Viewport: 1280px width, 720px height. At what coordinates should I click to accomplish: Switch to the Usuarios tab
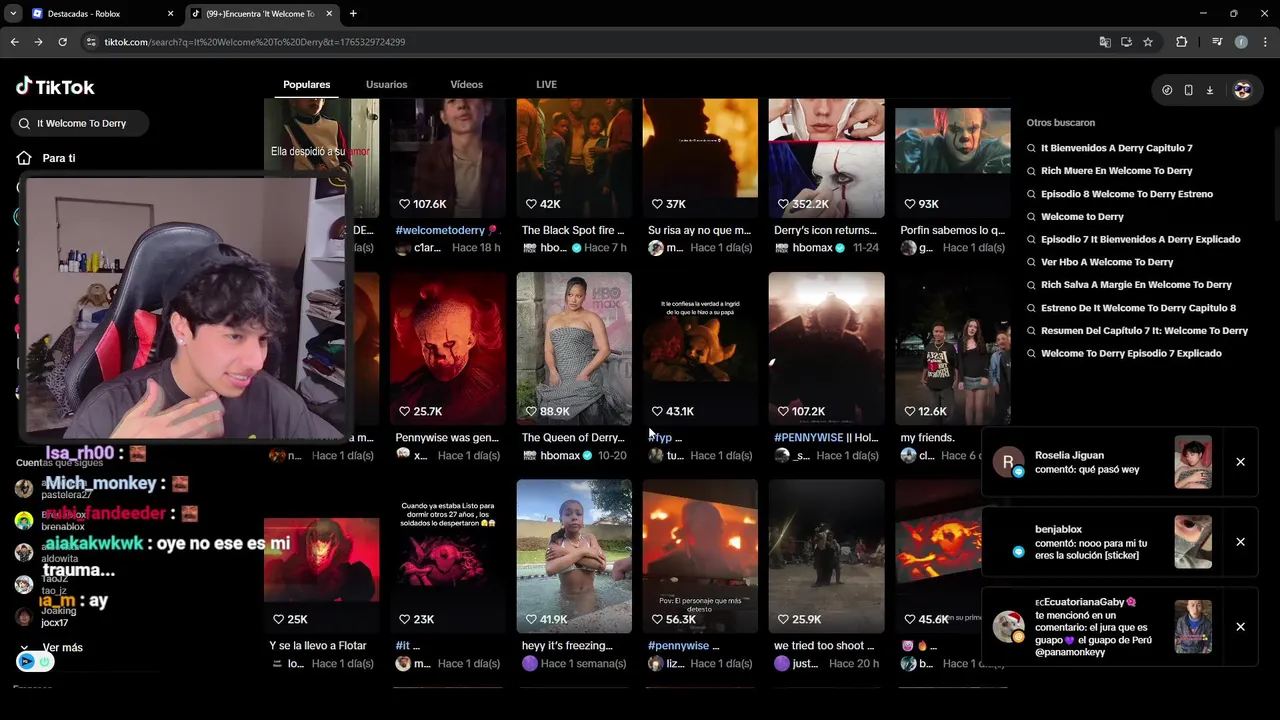(386, 85)
